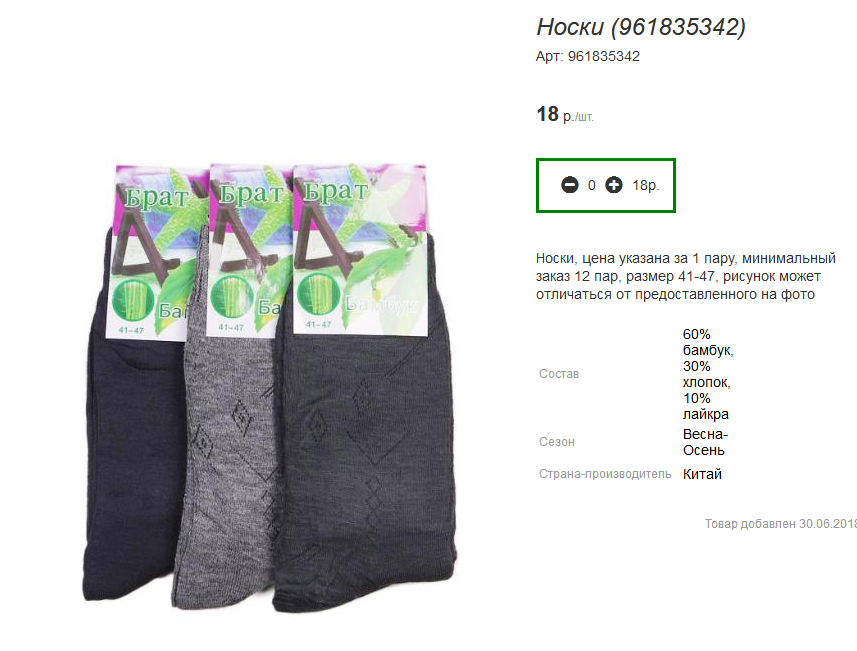The height and width of the screenshot is (651, 857).
Task: Select the Весна-Осень season value
Action: [705, 442]
